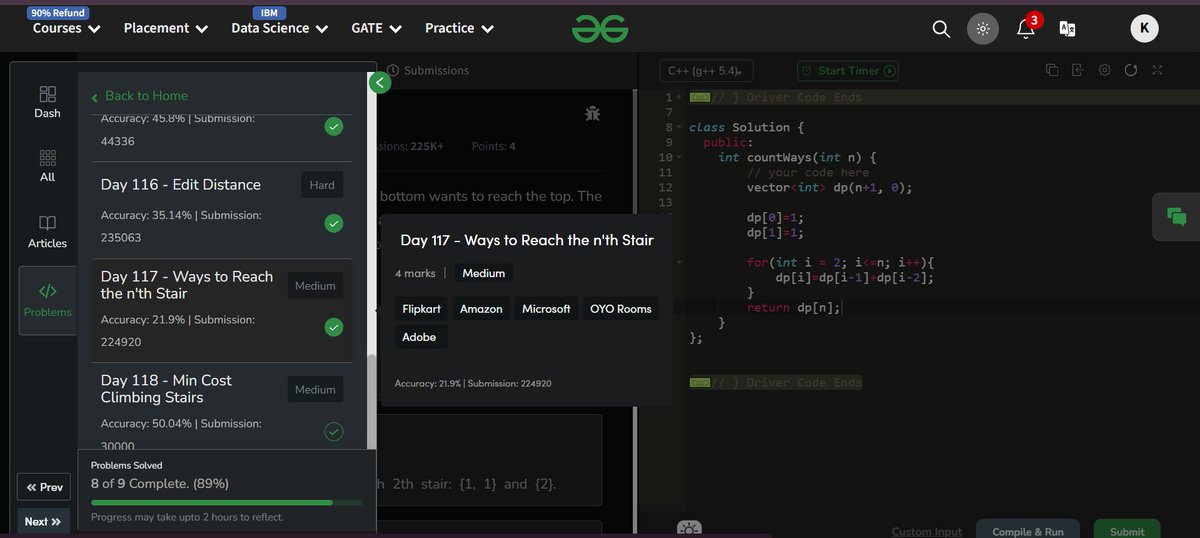
Task: Open the Dash sidebar item
Action: pos(47,102)
